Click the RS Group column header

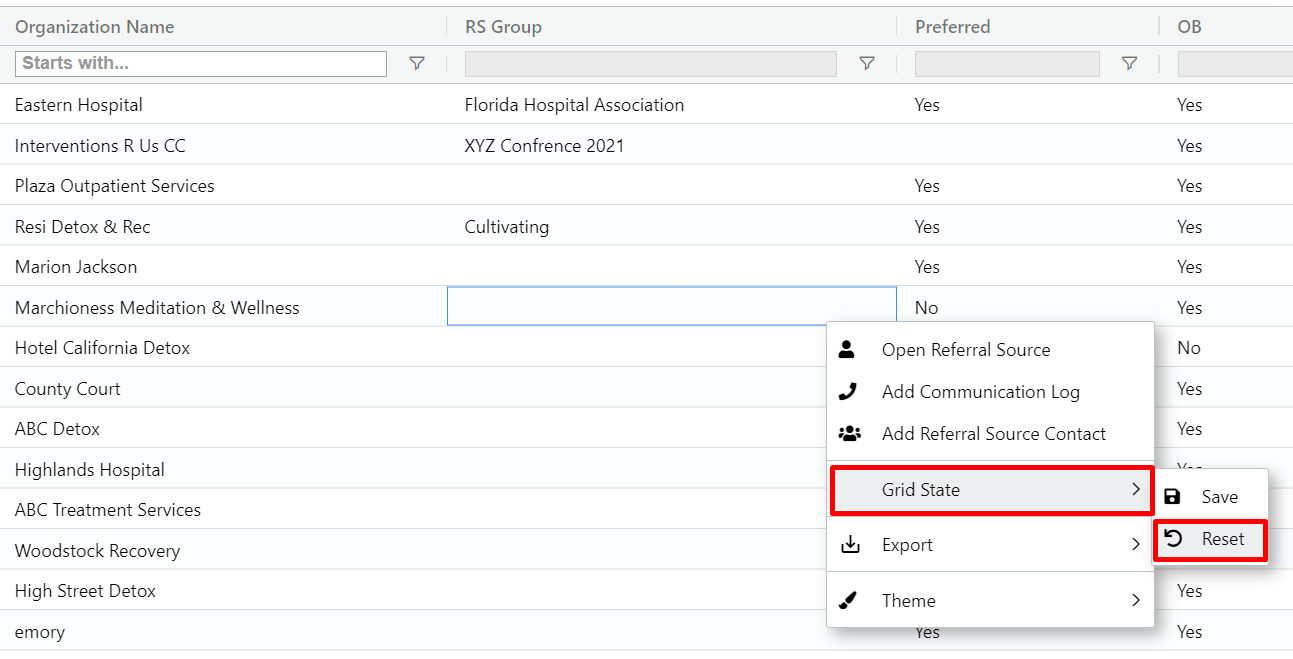503,27
